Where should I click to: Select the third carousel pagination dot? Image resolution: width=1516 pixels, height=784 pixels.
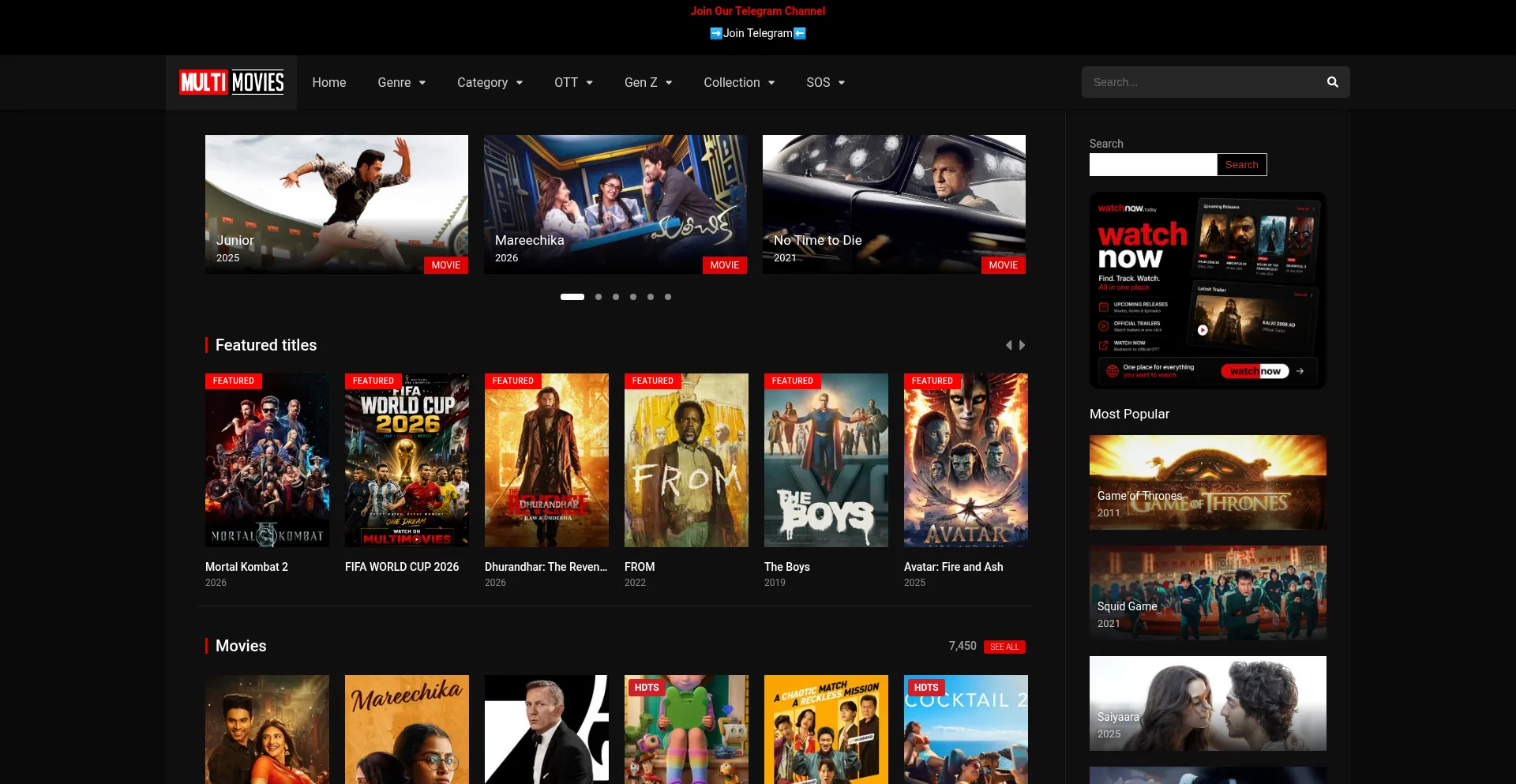tap(616, 297)
